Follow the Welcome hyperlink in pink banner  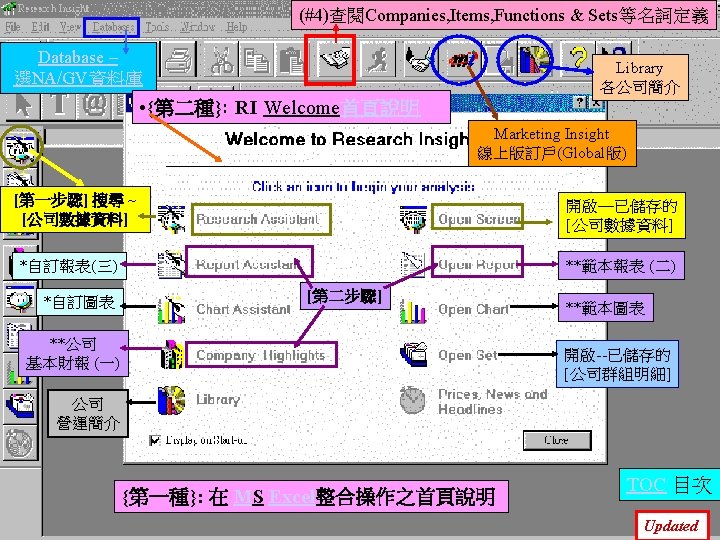pyautogui.click(x=302, y=108)
